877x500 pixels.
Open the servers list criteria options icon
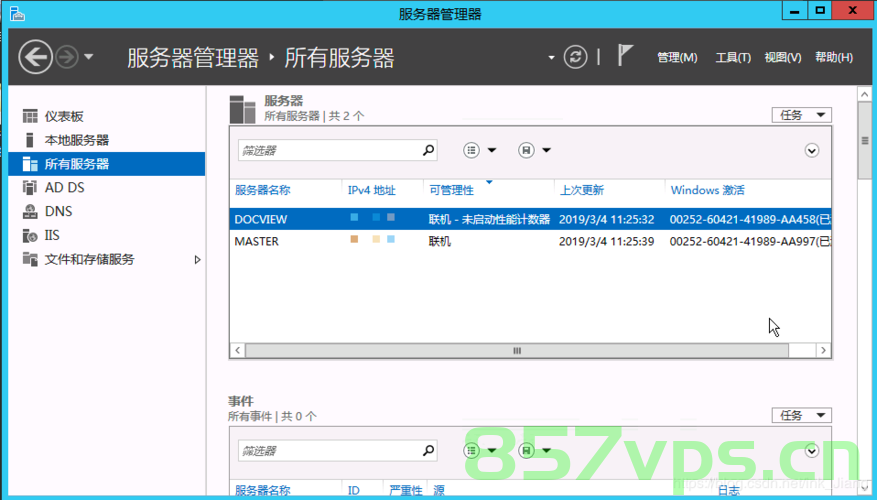[471, 150]
